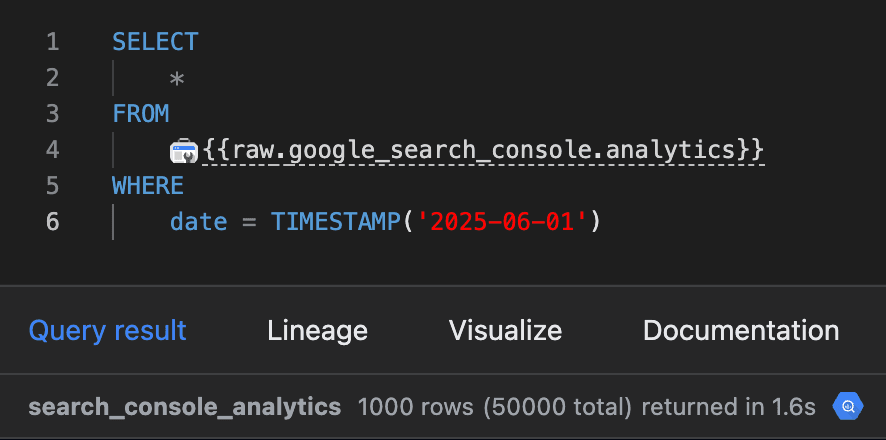Click the TIMESTAMP function name
This screenshot has height=440, width=886.
click(336, 222)
